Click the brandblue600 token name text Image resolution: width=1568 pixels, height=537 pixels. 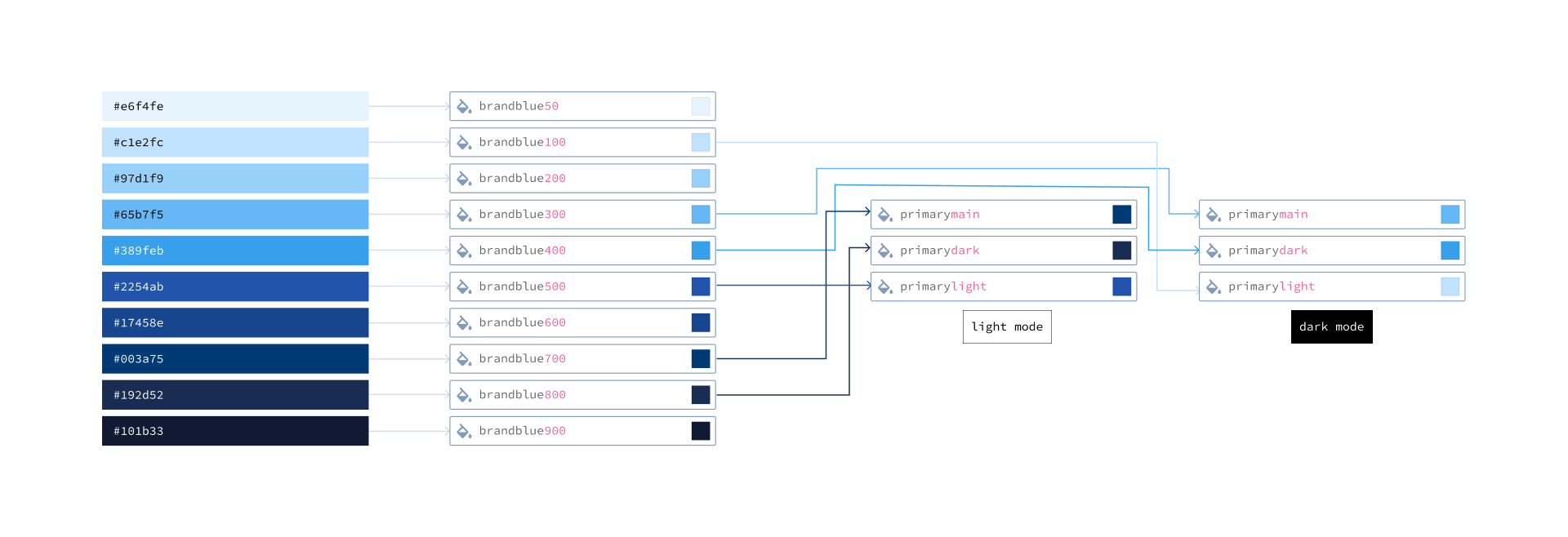pos(522,322)
